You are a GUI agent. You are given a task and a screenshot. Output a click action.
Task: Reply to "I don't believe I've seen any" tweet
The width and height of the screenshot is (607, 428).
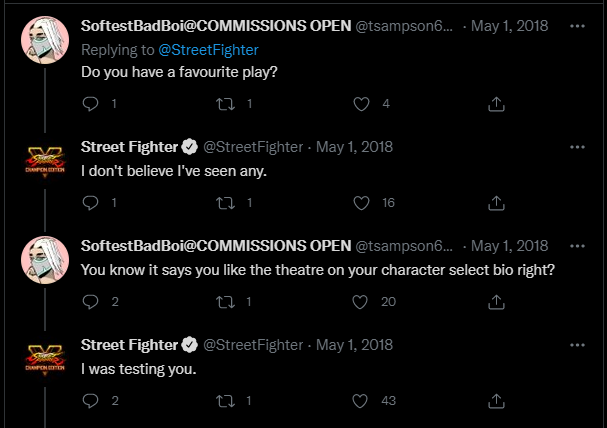[90, 202]
